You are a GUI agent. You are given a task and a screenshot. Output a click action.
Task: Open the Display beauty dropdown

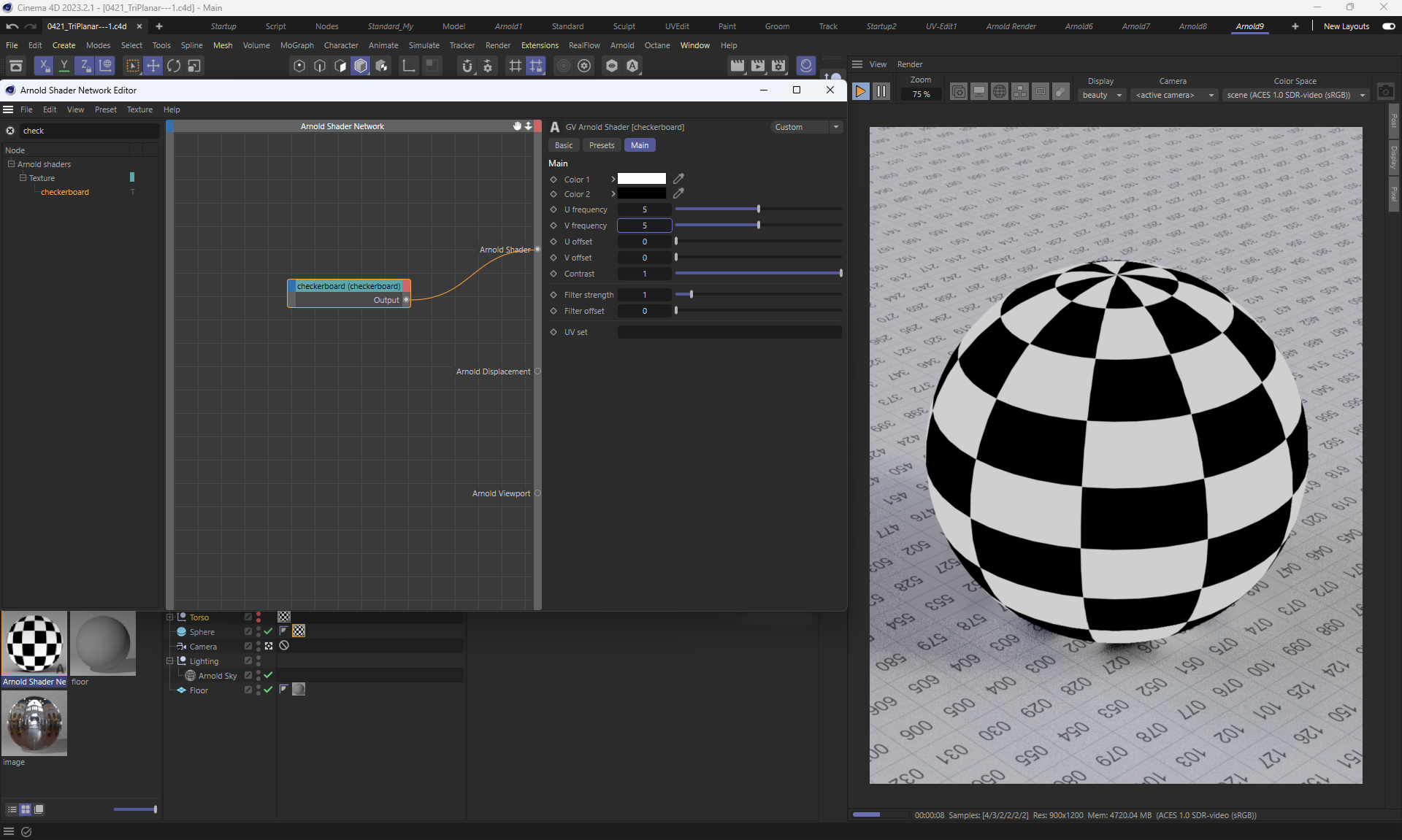[1103, 95]
